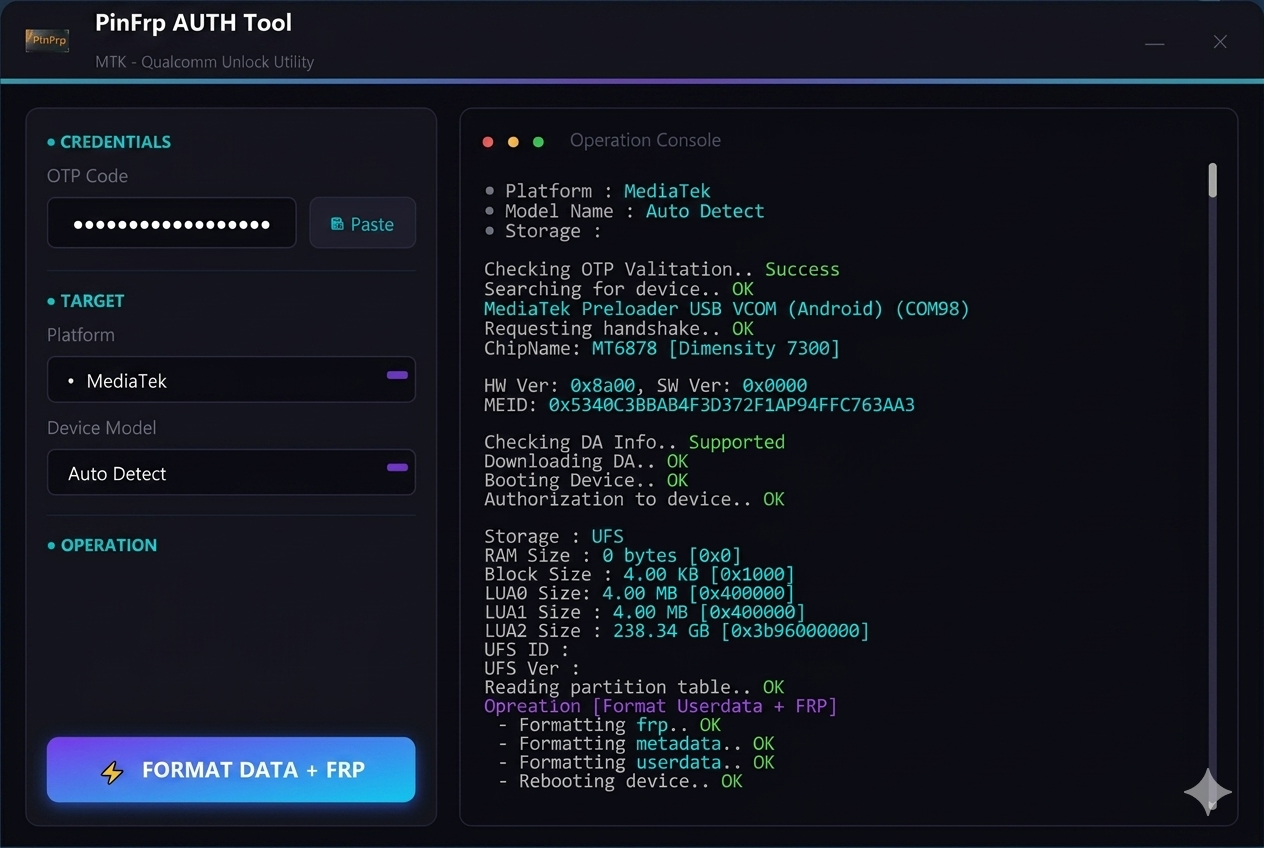The height and width of the screenshot is (848, 1264).
Task: Open the Device Model dropdown showing Auto Detect
Action: pos(231,473)
